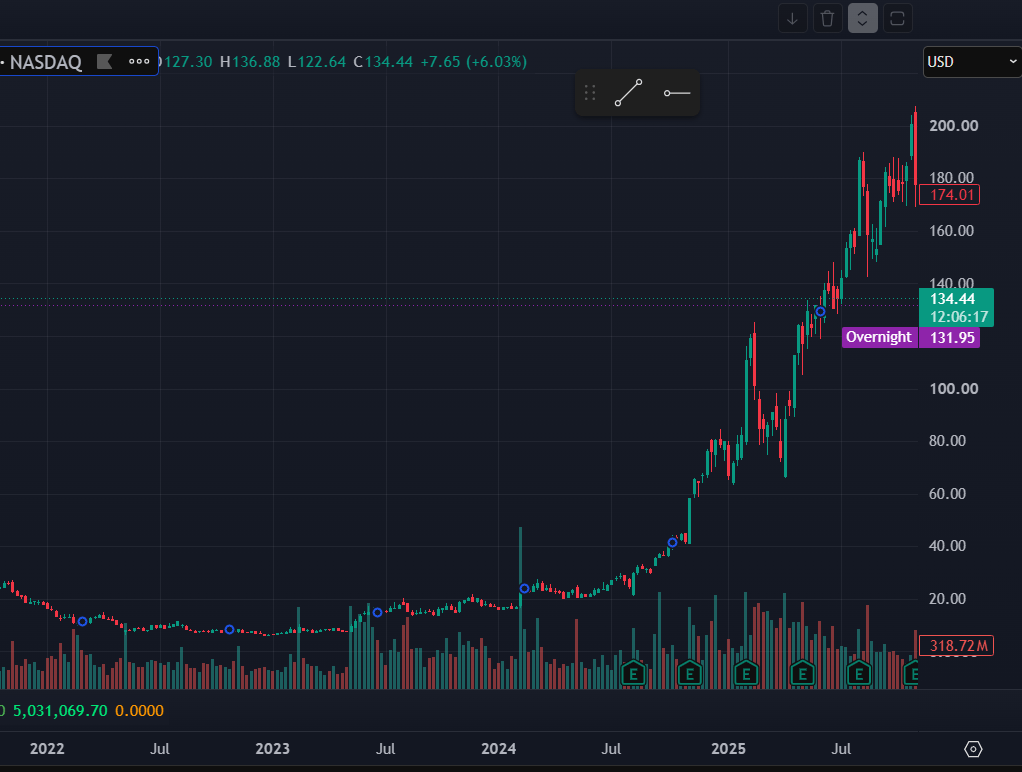Click the 318.72M volume label

(x=956, y=646)
